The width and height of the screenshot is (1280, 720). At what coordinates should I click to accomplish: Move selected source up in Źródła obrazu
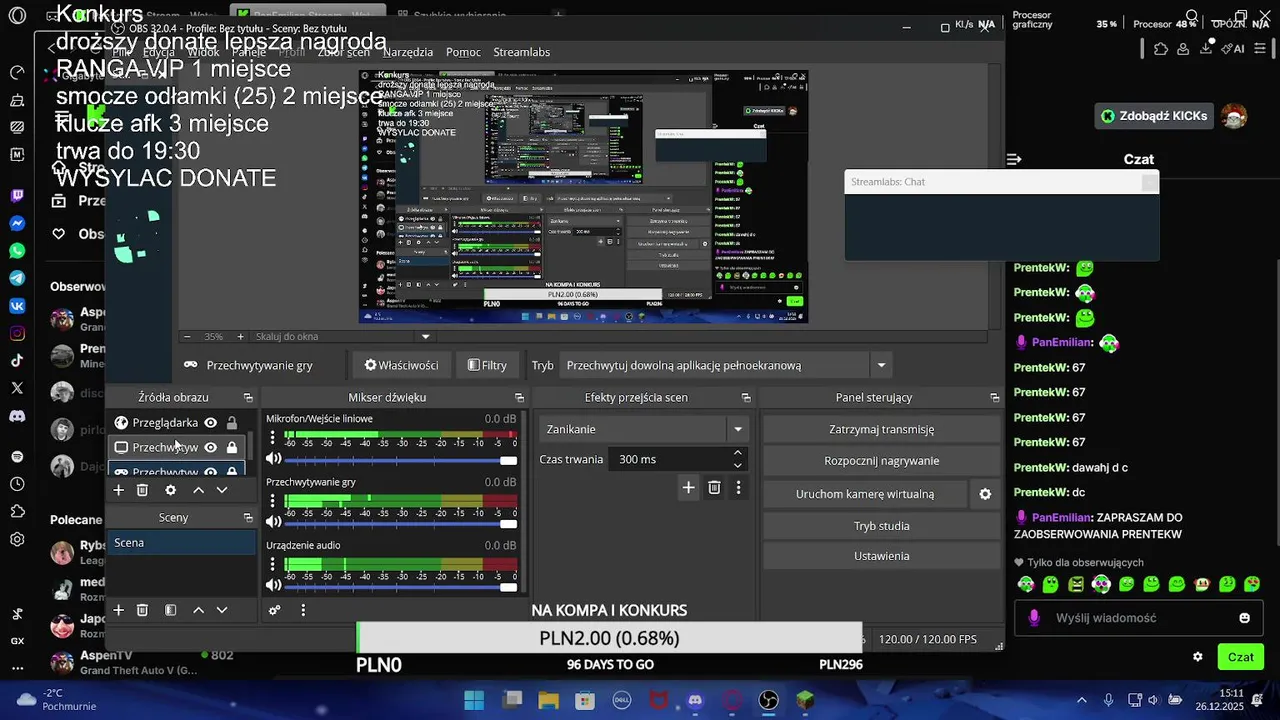[x=198, y=490]
